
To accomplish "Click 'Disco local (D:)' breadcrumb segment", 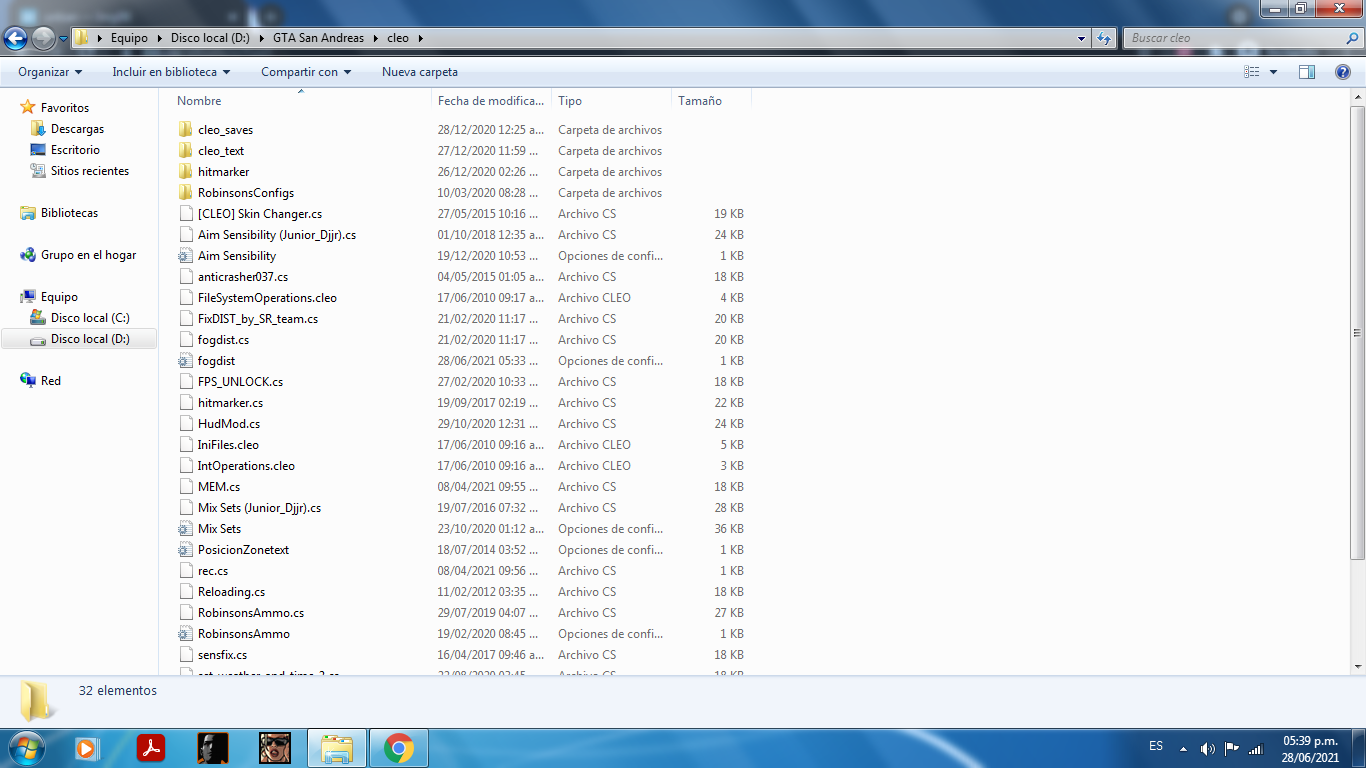I will [208, 38].
